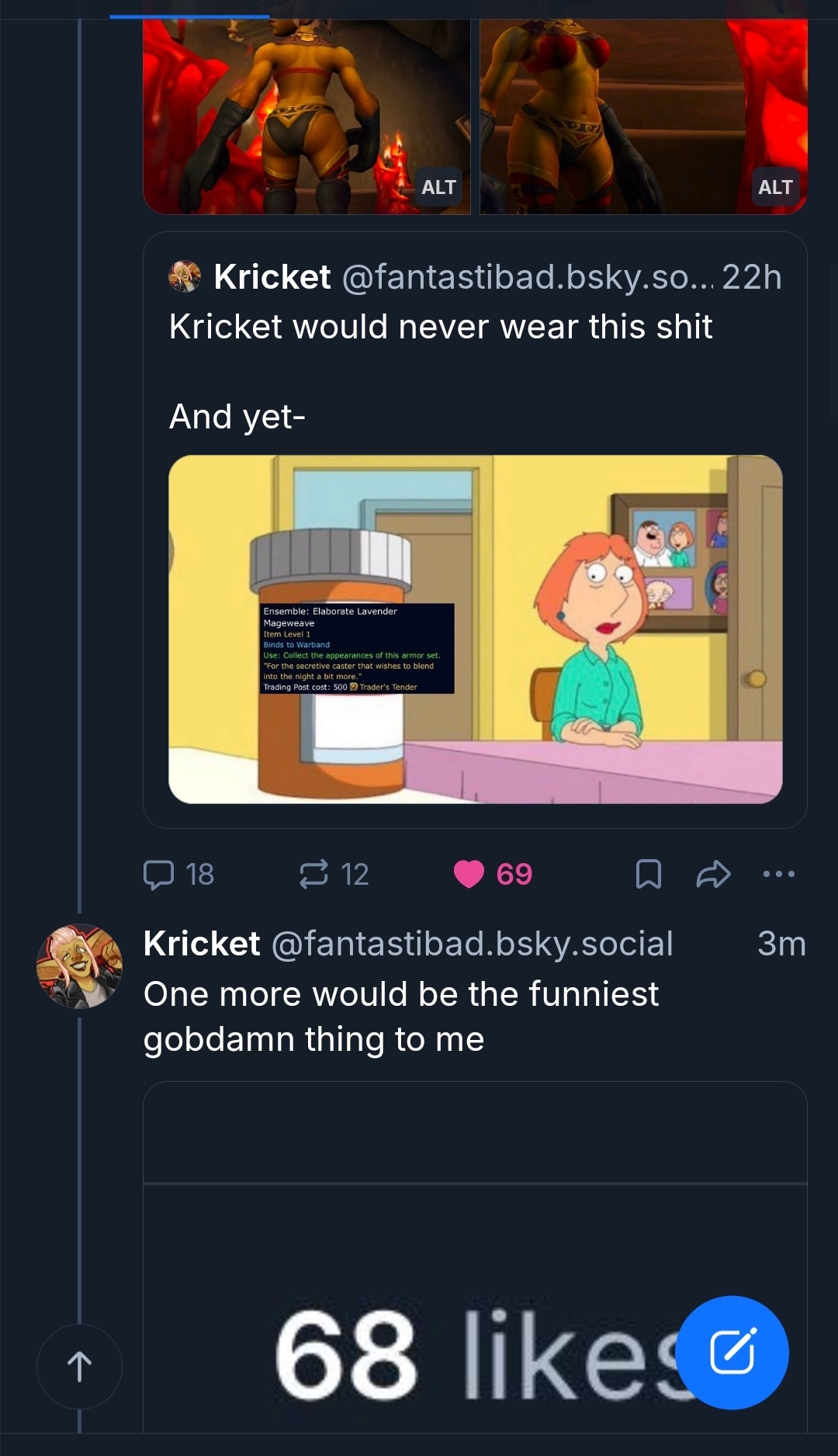Open small avatar in quoted post
The image size is (838, 1456).
pyautogui.click(x=185, y=276)
